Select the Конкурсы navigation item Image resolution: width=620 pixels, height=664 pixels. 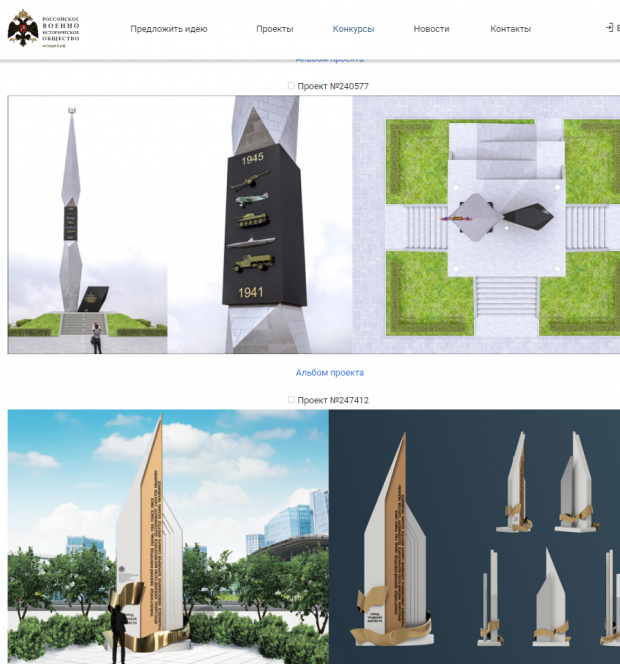[353, 29]
